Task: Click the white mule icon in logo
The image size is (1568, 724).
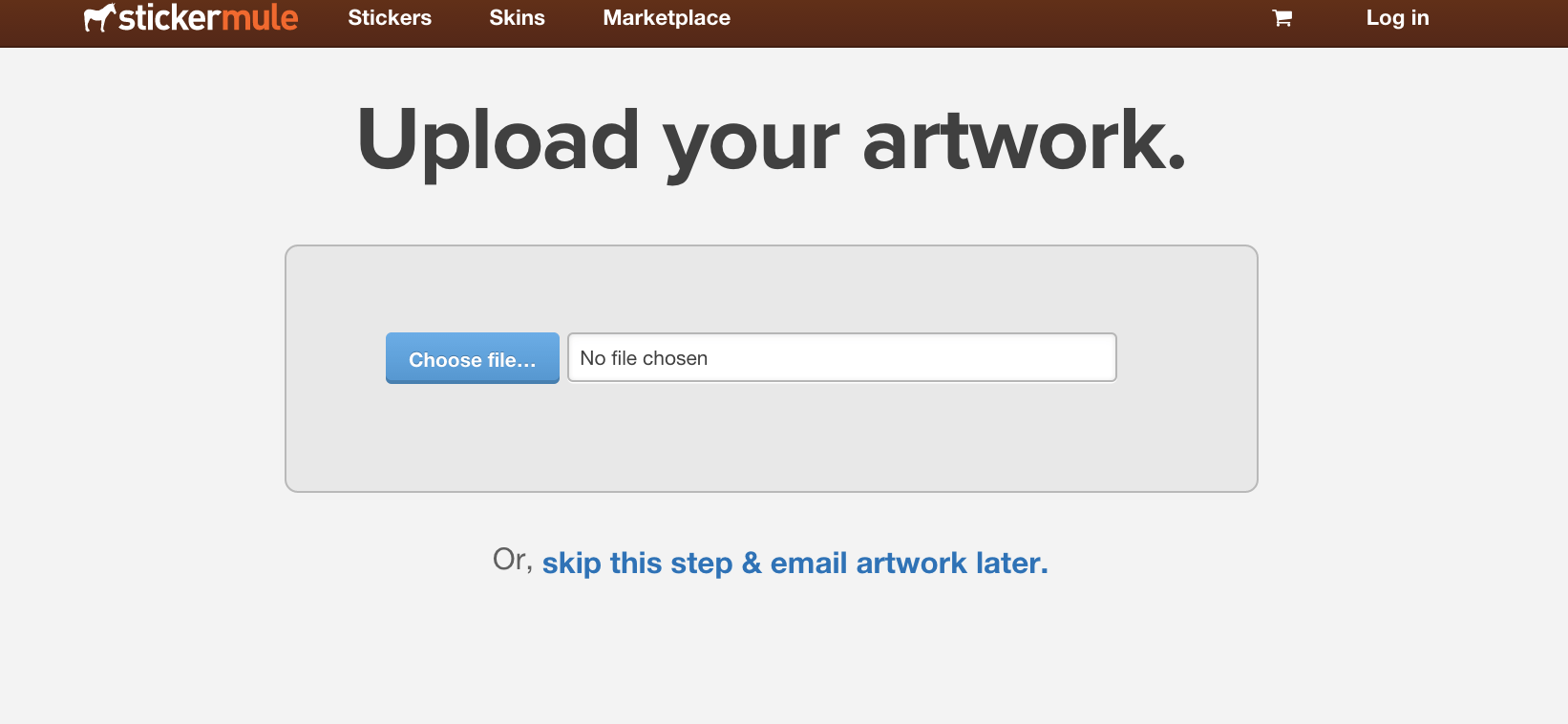Action: click(99, 17)
